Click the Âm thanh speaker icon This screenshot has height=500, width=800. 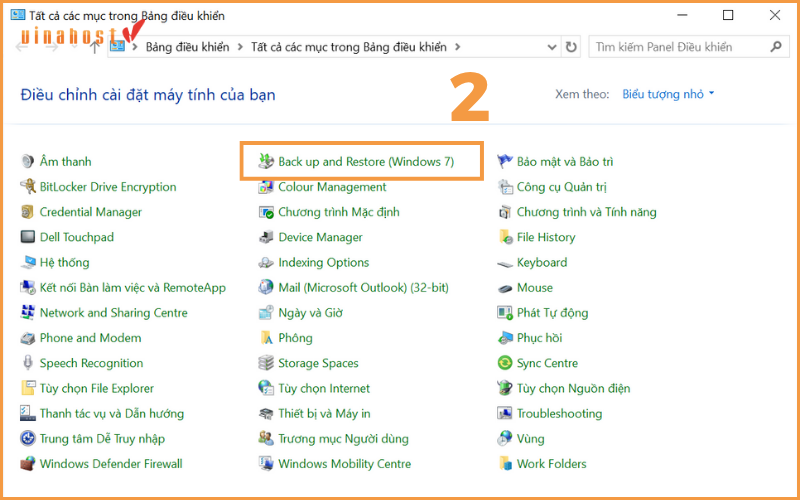point(28,162)
